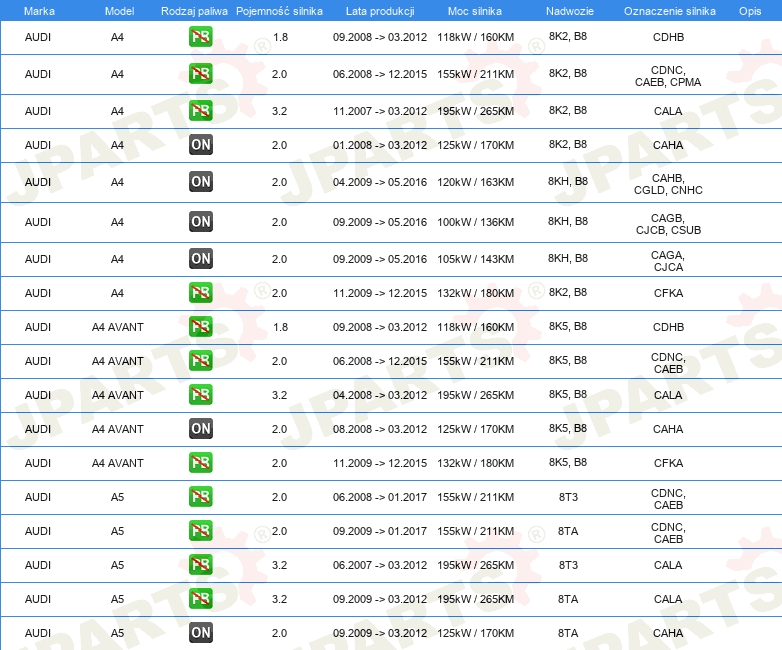Click the Nadwozie column header
The image size is (782, 650).
(570, 11)
